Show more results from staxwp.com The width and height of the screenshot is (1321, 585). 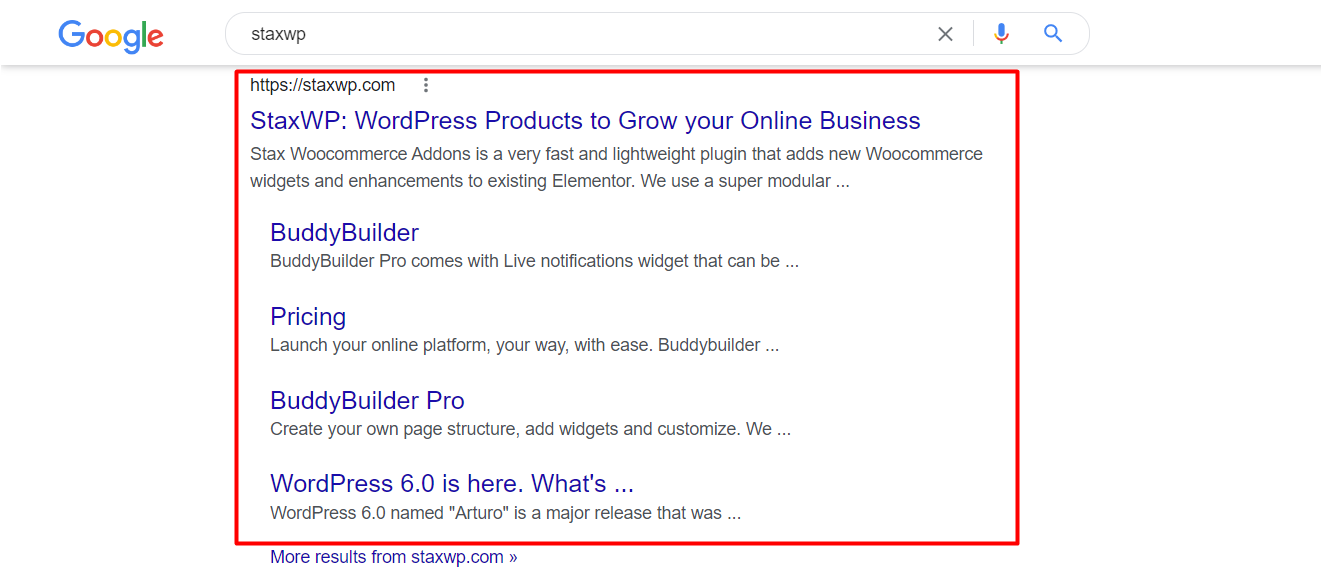393,556
